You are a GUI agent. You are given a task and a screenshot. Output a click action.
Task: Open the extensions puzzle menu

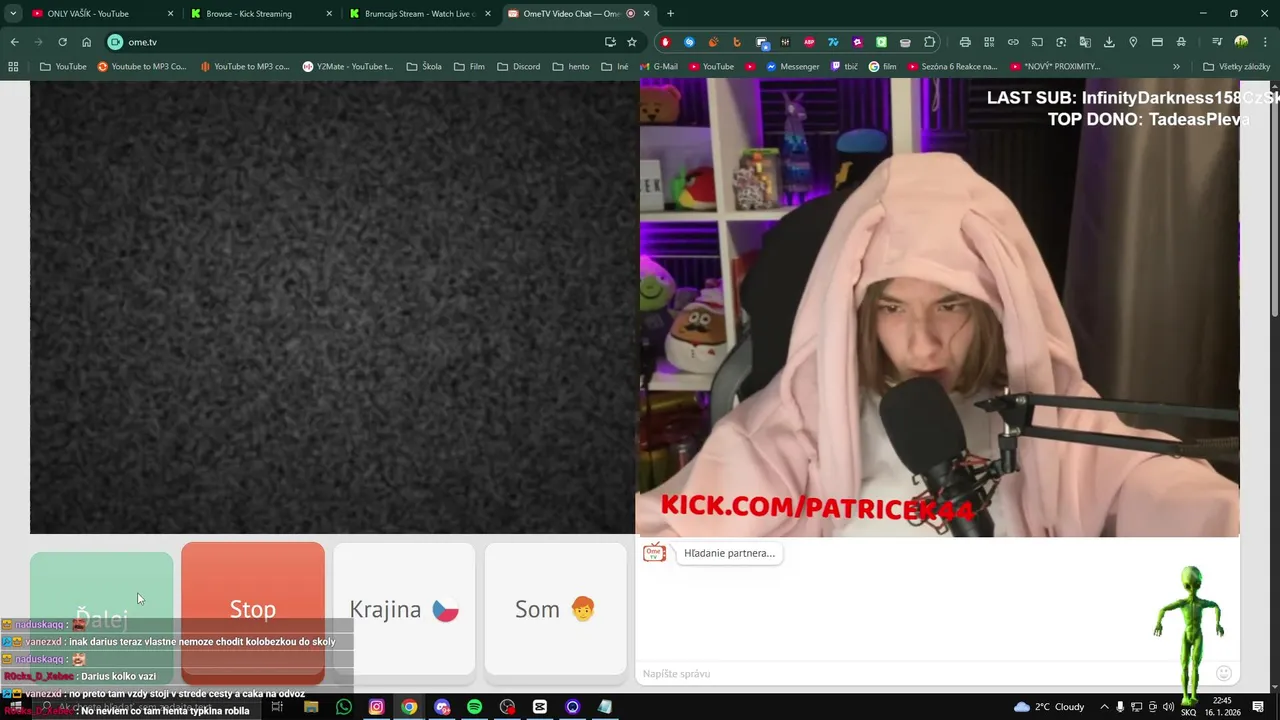click(929, 42)
